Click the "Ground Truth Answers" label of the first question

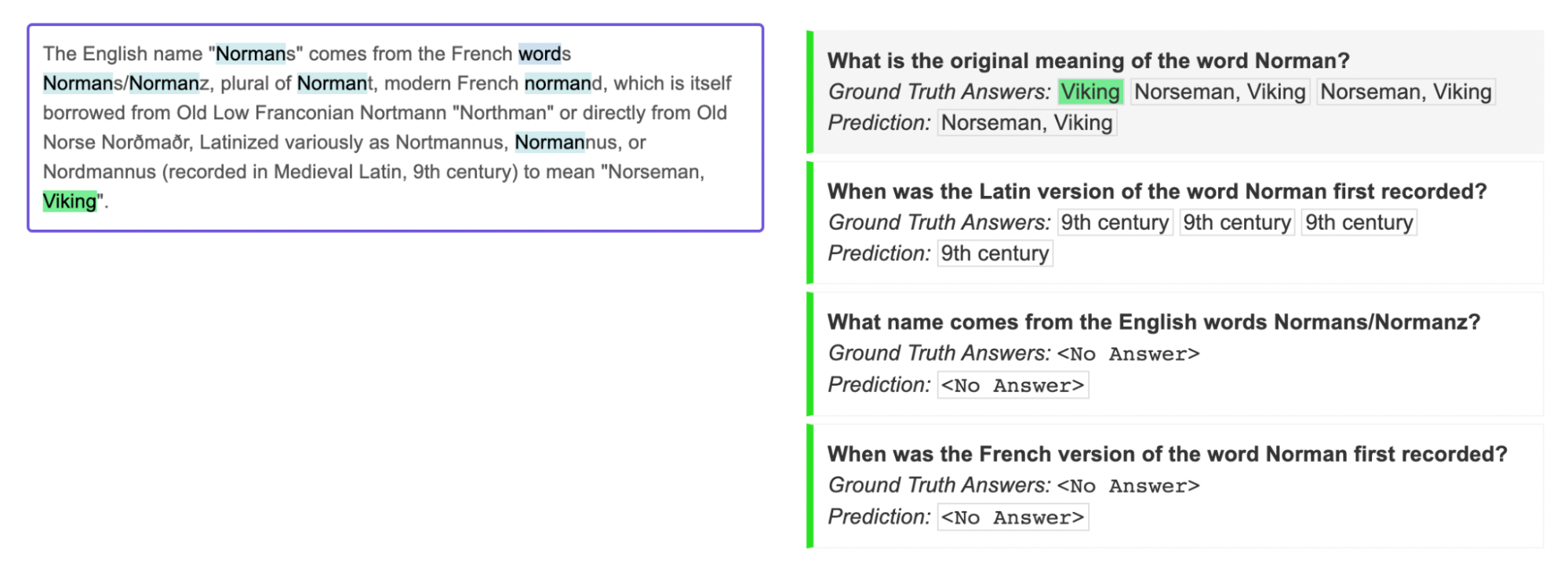click(938, 92)
